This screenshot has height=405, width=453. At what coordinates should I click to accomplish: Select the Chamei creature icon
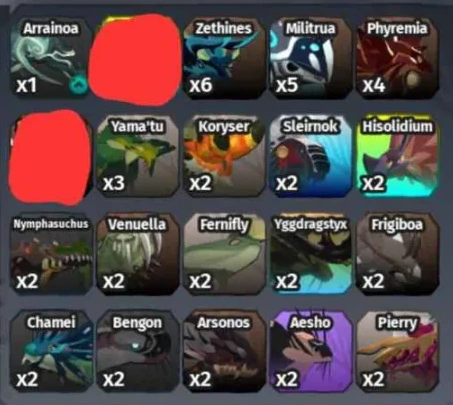point(51,351)
